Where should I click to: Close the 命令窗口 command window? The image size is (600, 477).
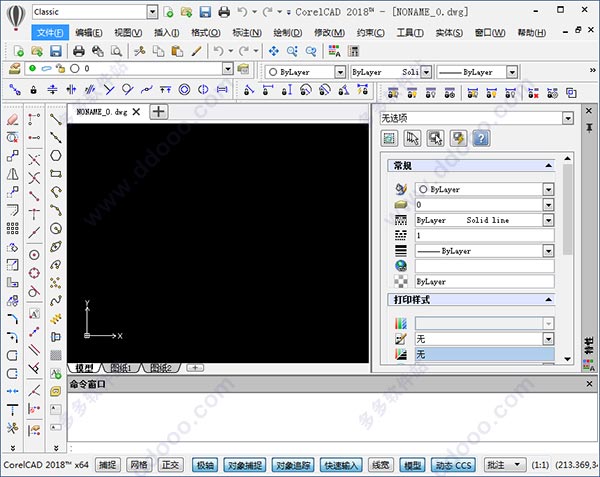coord(589,384)
